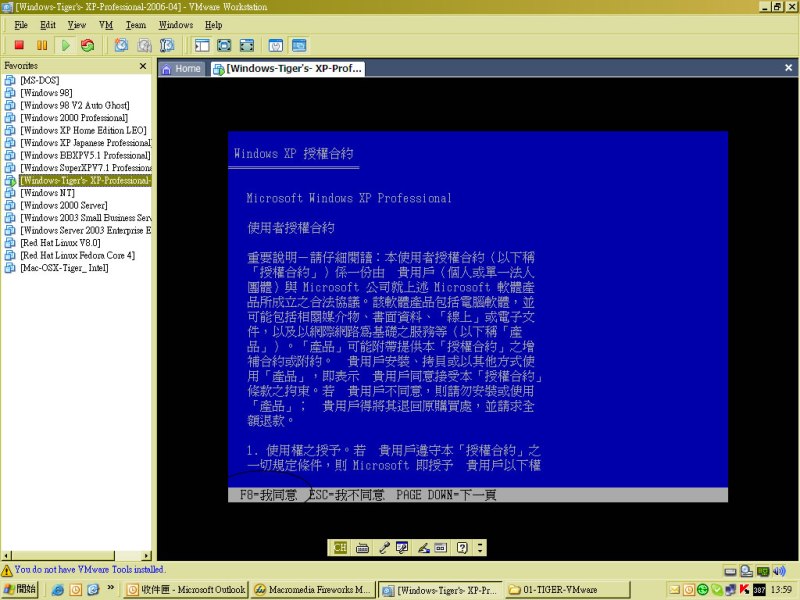Image resolution: width=800 pixels, height=600 pixels.
Task: Switch to Quick Switch mode icon
Action: click(x=247, y=45)
